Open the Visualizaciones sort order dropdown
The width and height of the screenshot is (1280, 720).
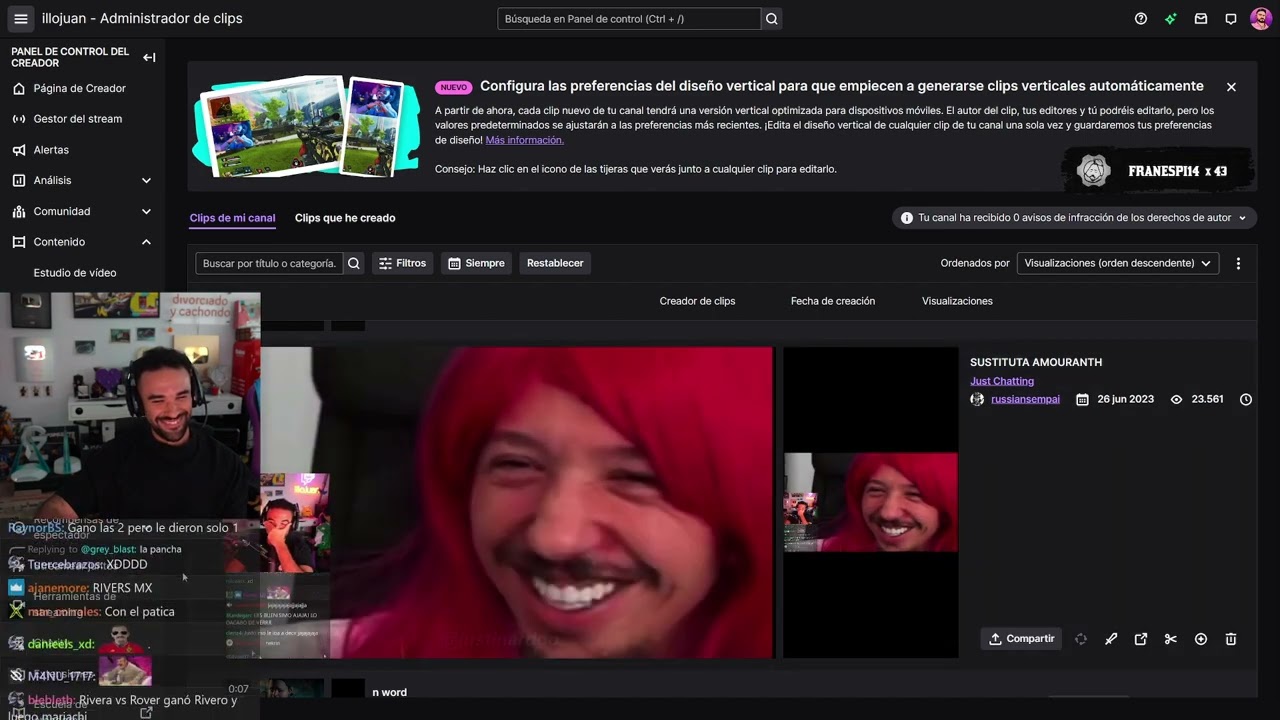[x=1117, y=263]
